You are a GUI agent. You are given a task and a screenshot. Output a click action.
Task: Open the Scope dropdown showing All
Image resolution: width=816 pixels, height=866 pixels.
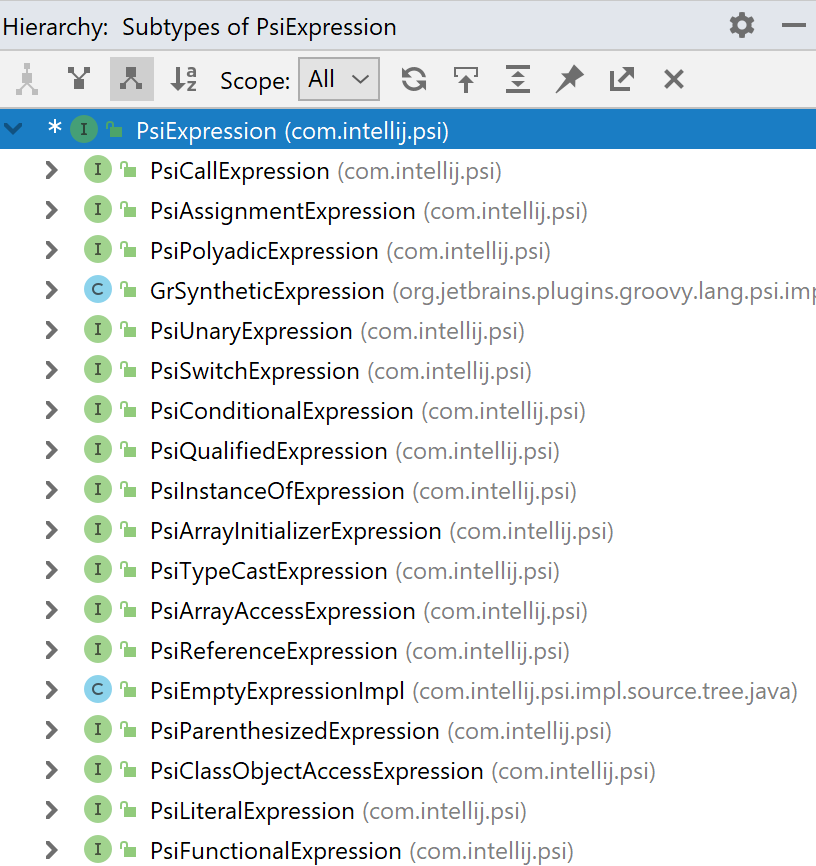pos(338,79)
